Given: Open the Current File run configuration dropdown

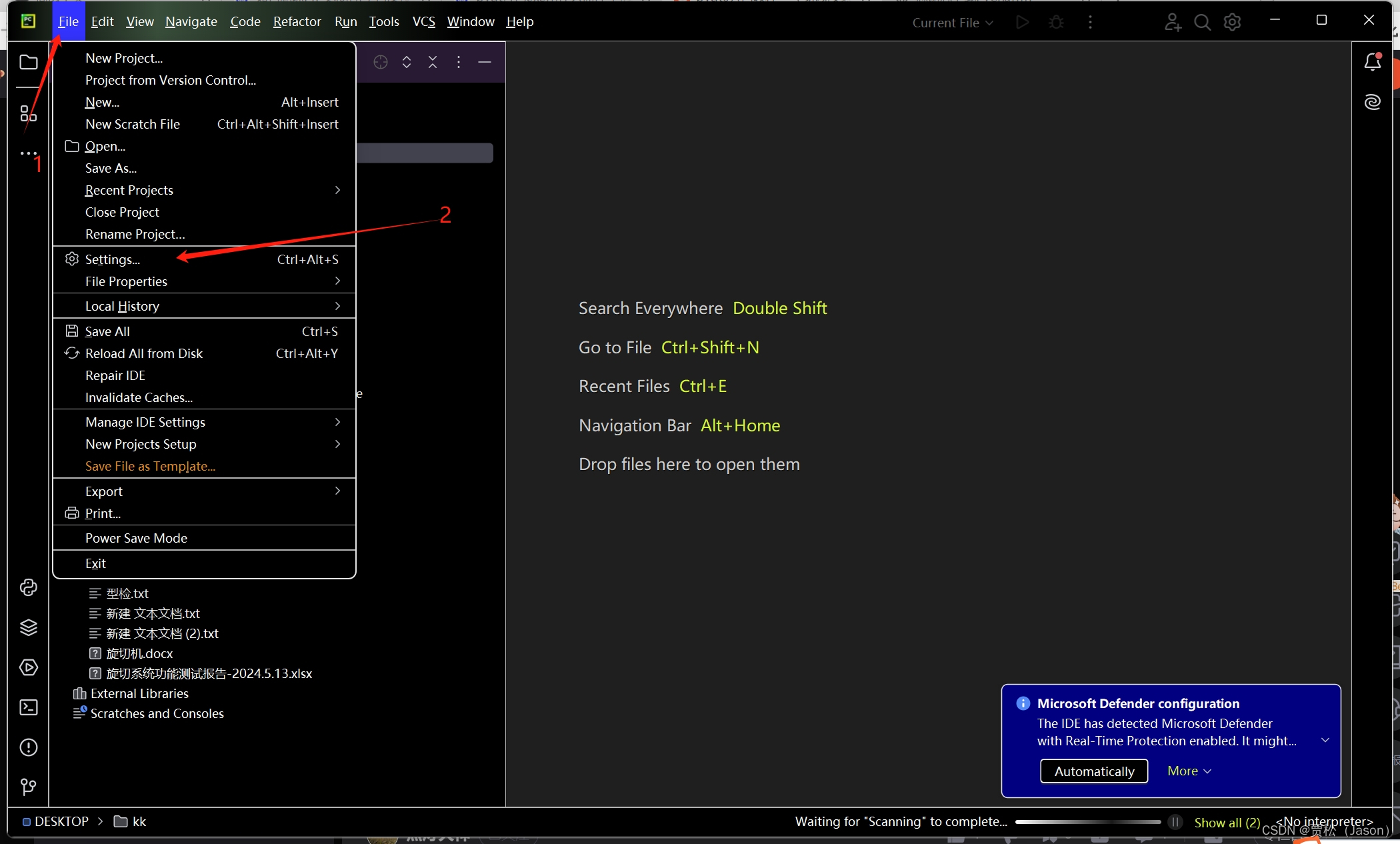Looking at the screenshot, I should click(952, 22).
